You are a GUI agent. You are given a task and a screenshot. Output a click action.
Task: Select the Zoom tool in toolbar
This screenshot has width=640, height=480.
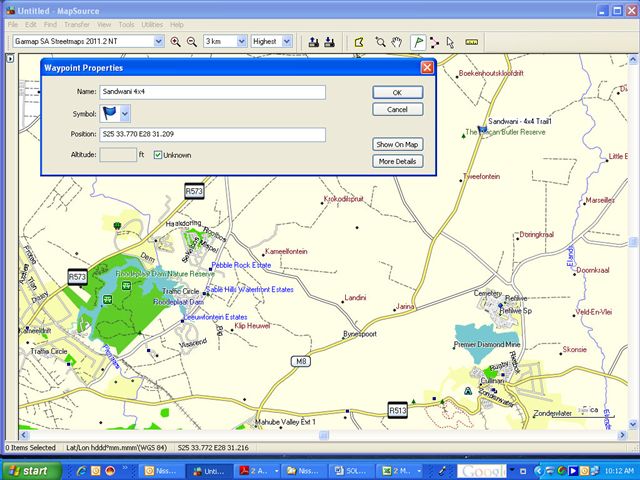(x=380, y=42)
